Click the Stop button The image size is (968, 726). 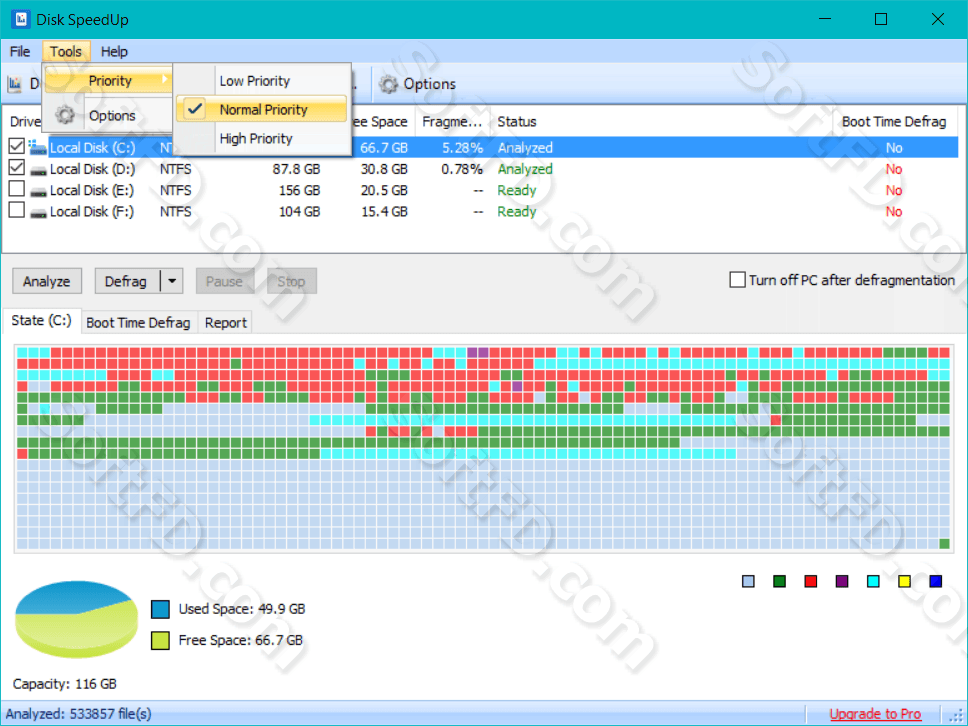(291, 282)
